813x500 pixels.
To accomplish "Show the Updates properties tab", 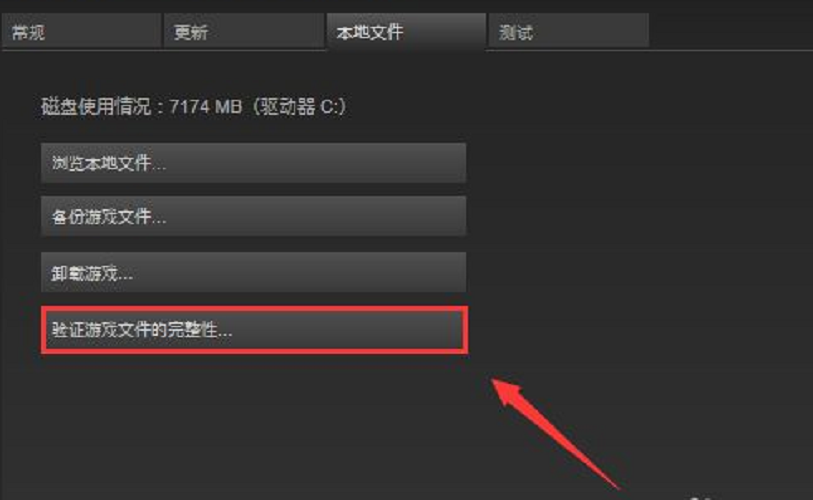I will point(244,32).
